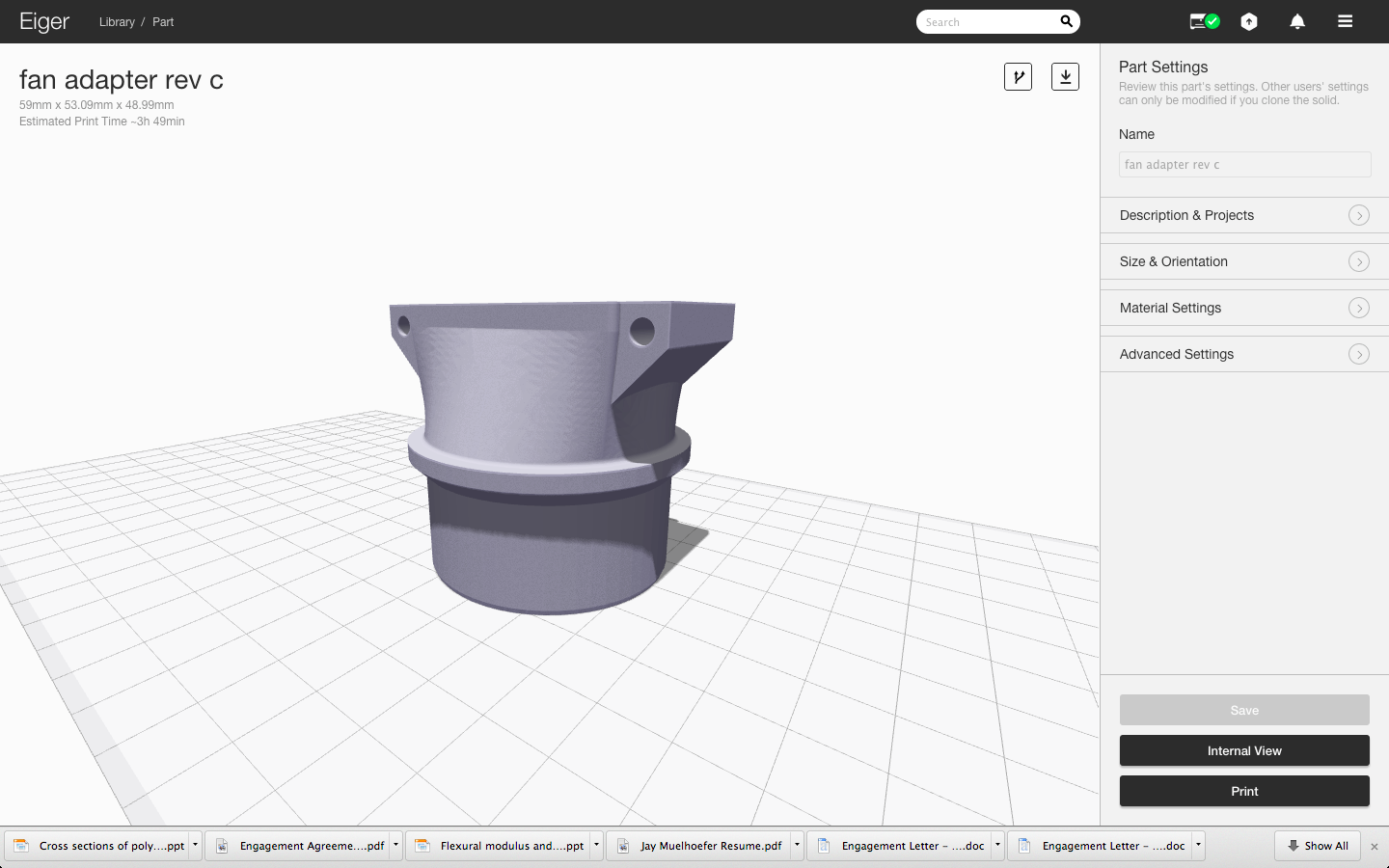This screenshot has height=868, width=1389.
Task: Open the hamburger menu
Action: coord(1345,21)
